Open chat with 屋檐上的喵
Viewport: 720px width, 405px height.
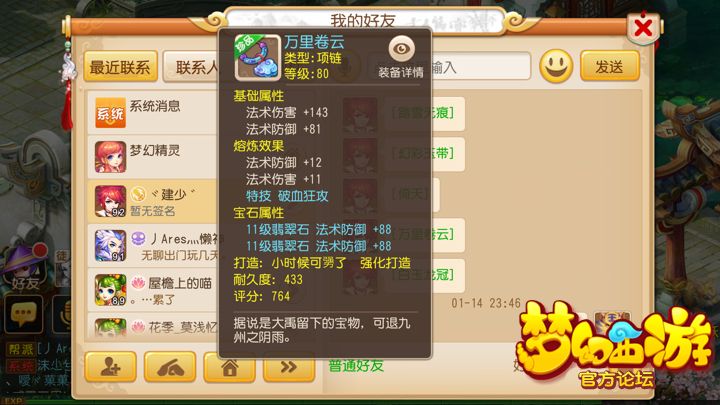point(153,290)
